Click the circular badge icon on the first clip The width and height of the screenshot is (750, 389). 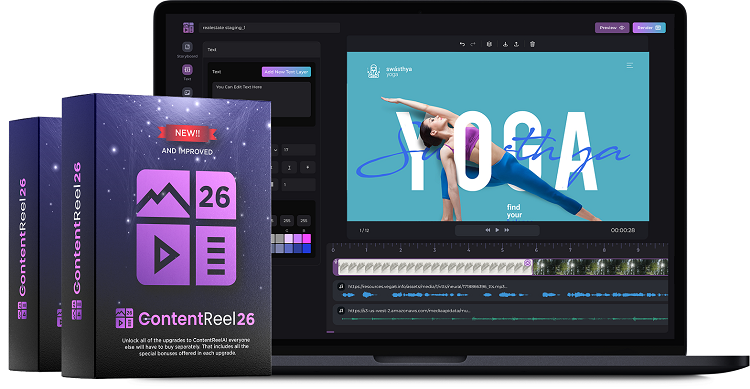pyautogui.click(x=528, y=263)
